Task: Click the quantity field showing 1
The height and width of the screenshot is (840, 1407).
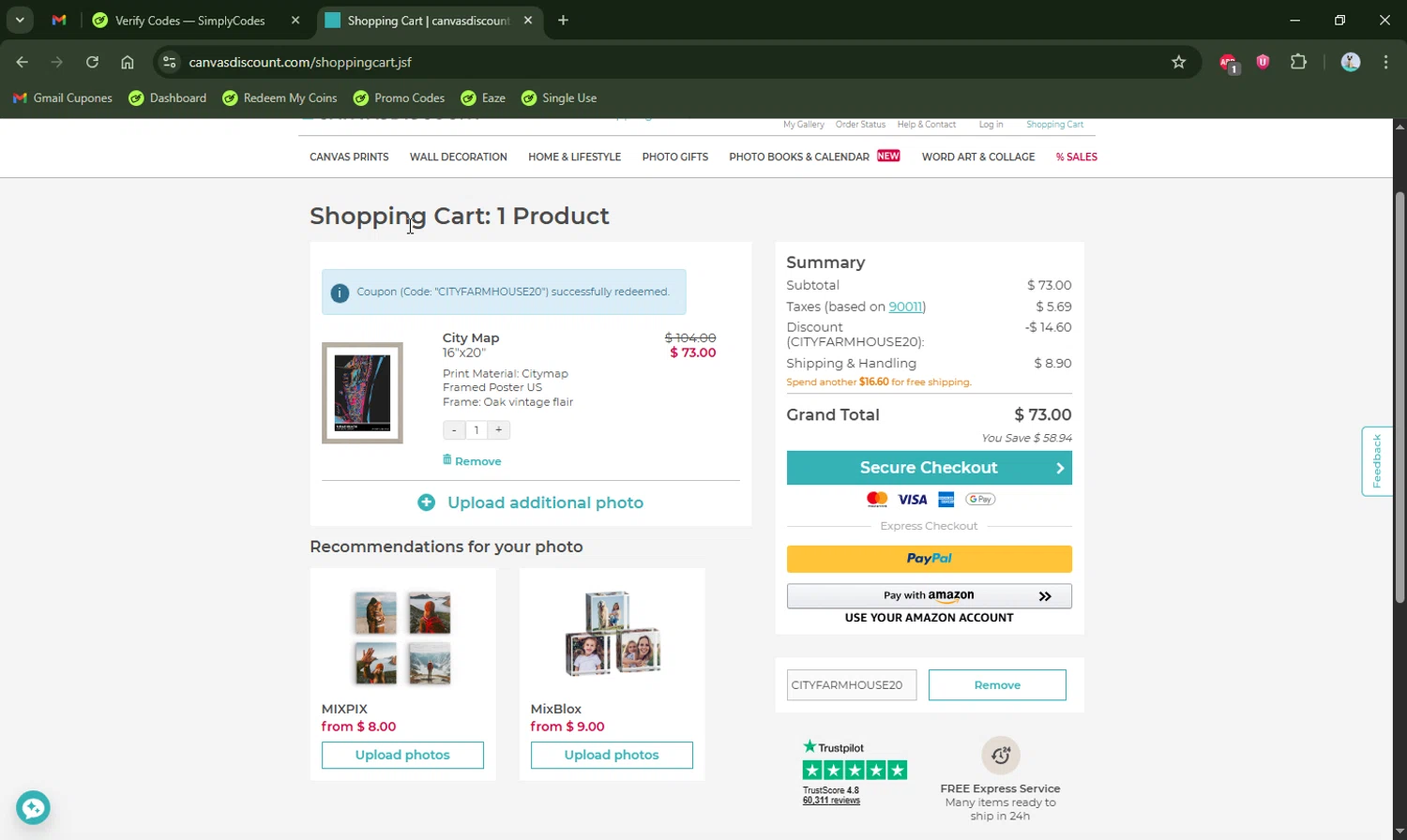Action: (x=477, y=429)
